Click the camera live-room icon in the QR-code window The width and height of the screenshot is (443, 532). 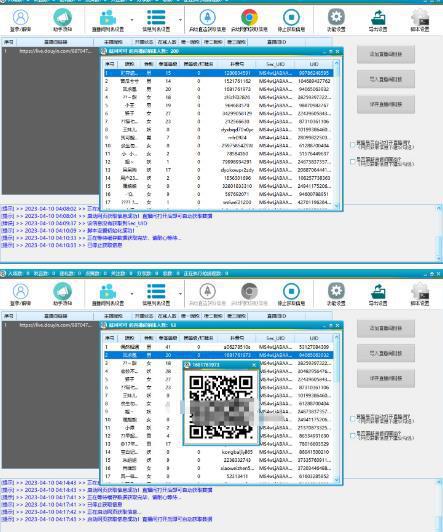[x=108, y=291]
